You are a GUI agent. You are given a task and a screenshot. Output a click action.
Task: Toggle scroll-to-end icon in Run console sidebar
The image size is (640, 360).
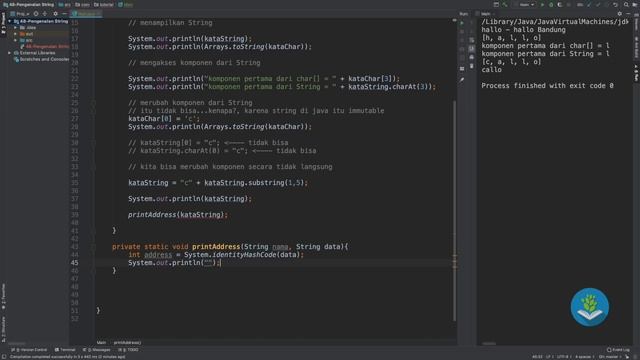click(x=471, y=49)
